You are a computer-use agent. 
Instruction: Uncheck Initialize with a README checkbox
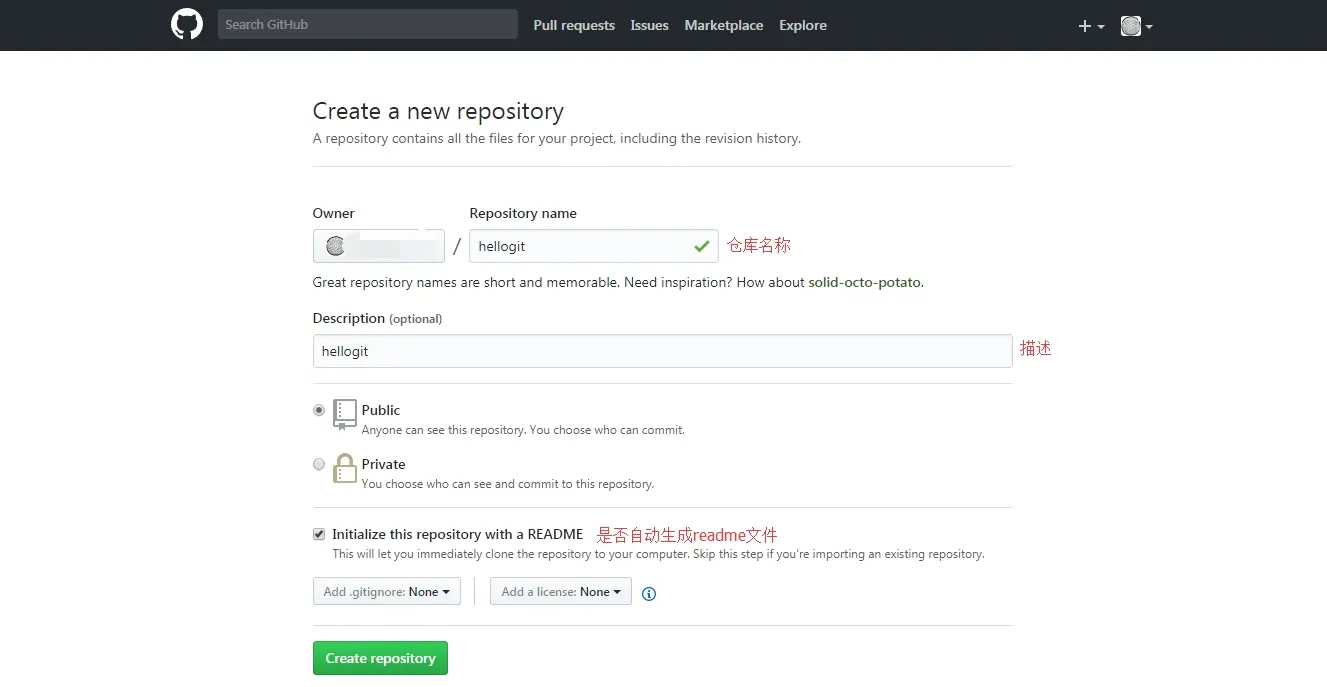pos(319,534)
